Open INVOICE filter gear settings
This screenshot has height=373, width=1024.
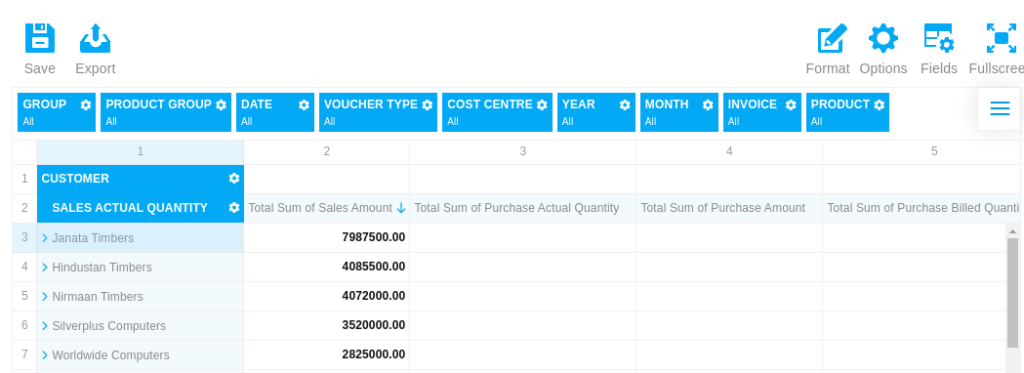click(x=791, y=105)
